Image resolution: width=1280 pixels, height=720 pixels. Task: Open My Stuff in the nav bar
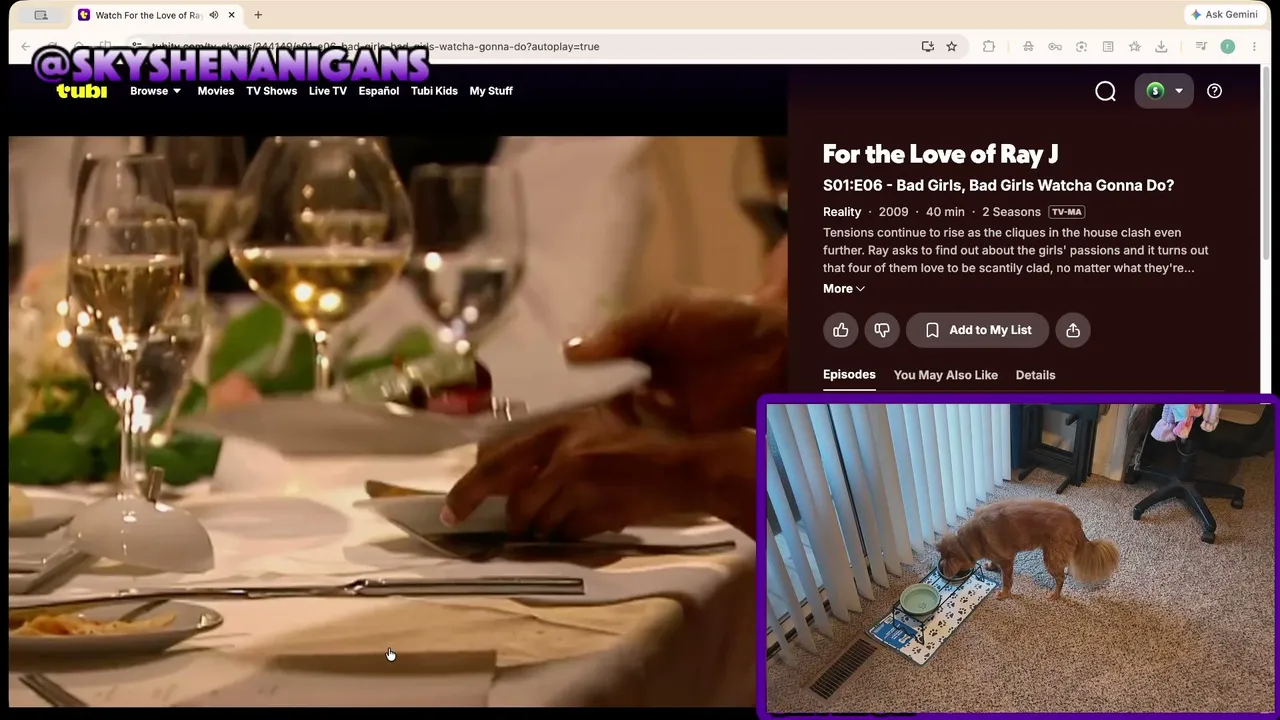click(491, 91)
